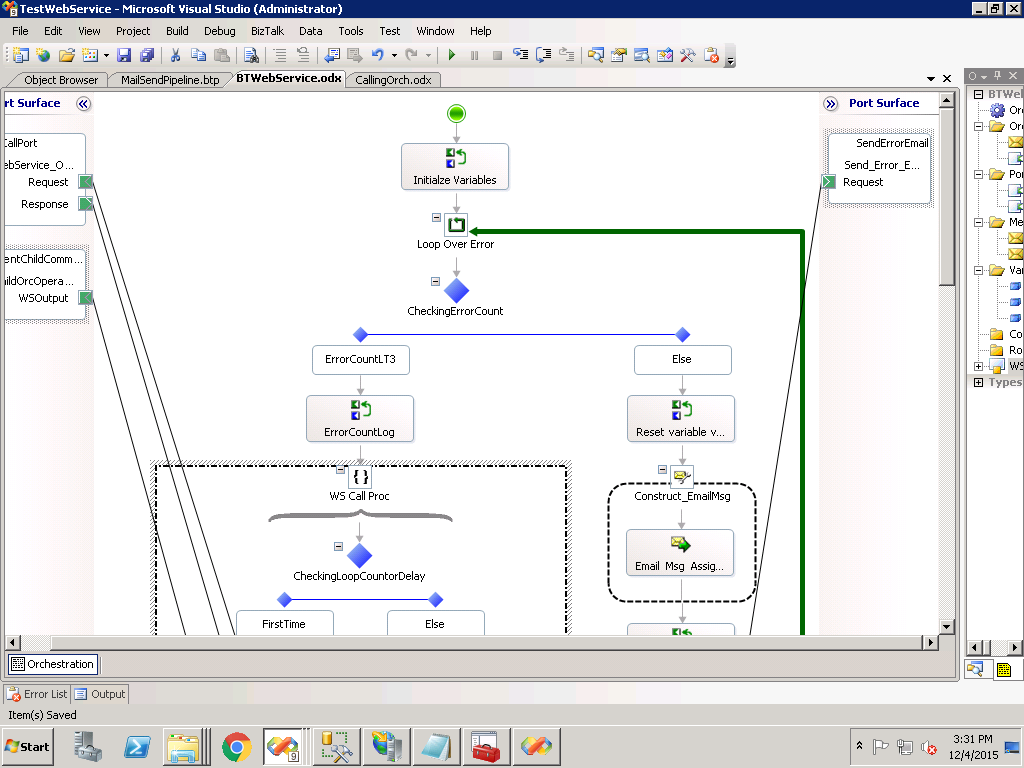
Task: Click the Orchestration view tab at bottom
Action: 53,664
